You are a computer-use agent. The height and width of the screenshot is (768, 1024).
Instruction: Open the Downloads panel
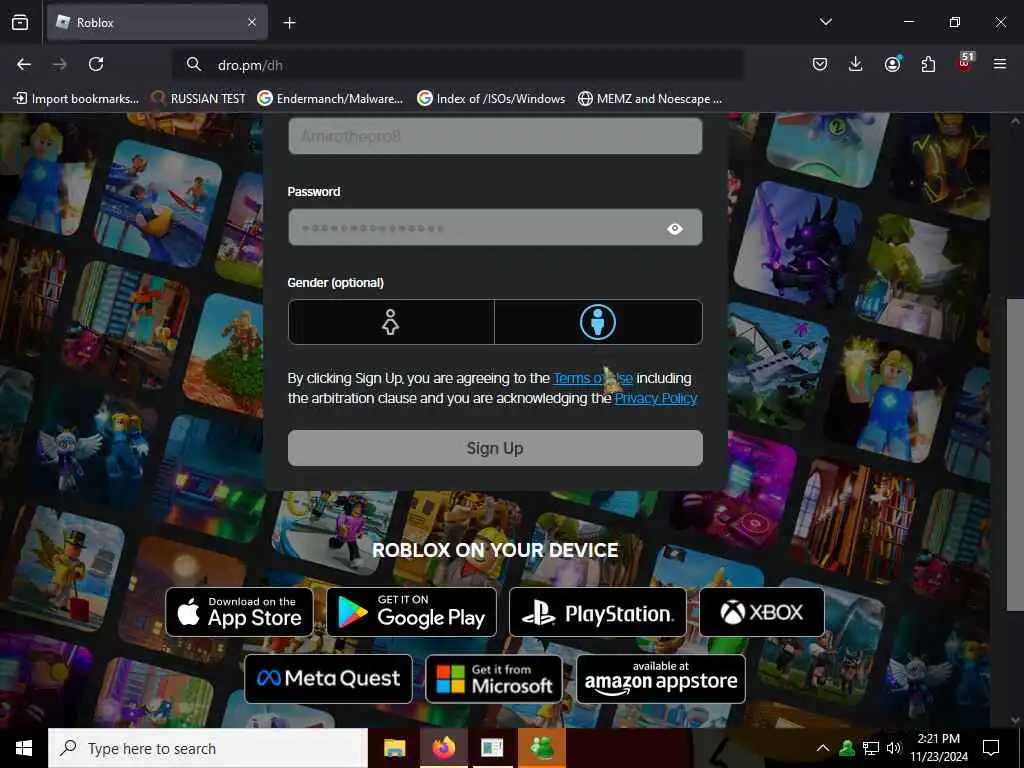pyautogui.click(x=856, y=64)
